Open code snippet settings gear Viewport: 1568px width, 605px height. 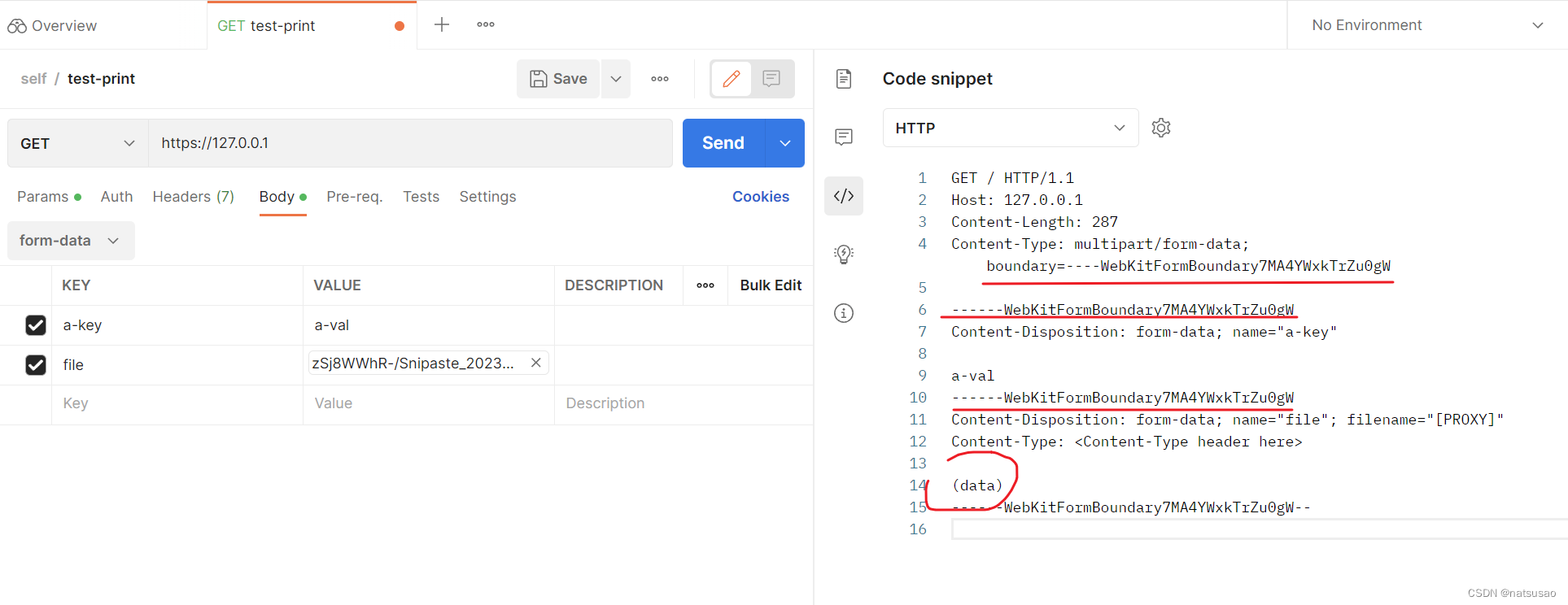tap(1161, 128)
